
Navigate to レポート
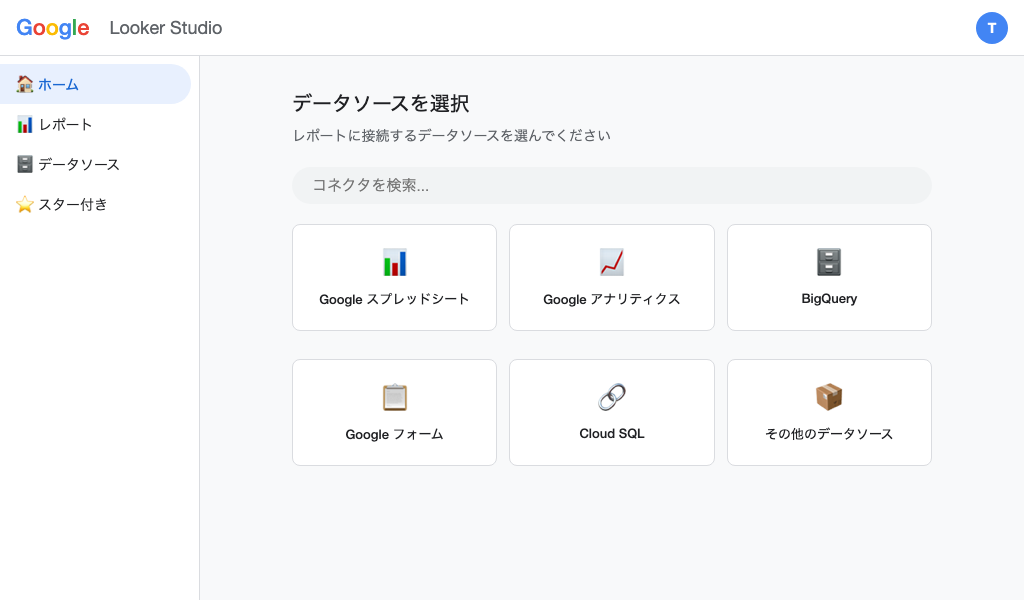pyautogui.click(x=65, y=124)
